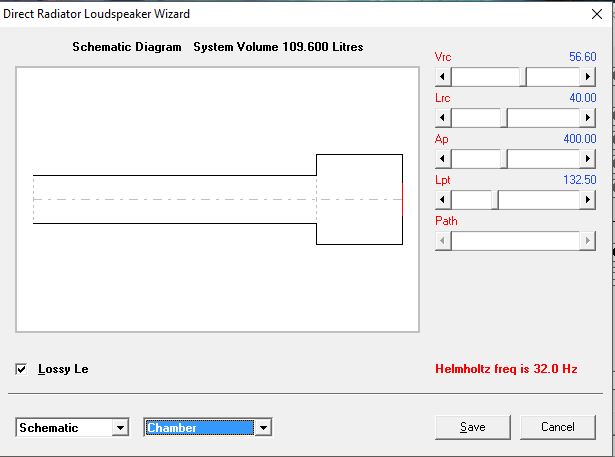Click Path scrollbar right arrow
This screenshot has height=457, width=615.
coord(588,240)
